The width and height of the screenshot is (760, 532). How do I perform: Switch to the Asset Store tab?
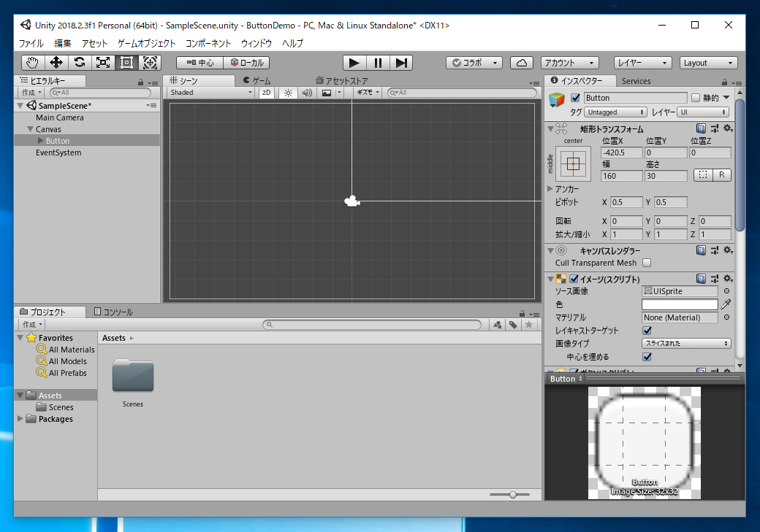point(342,80)
